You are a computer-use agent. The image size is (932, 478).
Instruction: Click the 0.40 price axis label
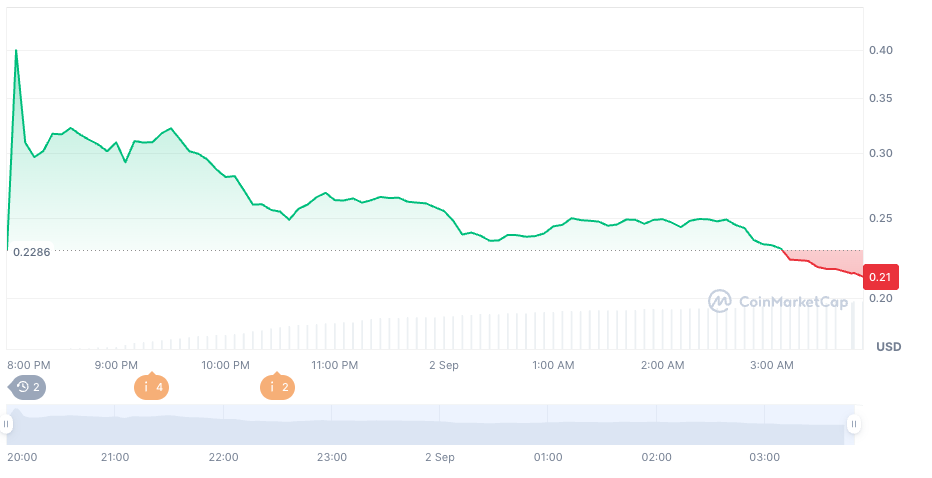pos(881,50)
